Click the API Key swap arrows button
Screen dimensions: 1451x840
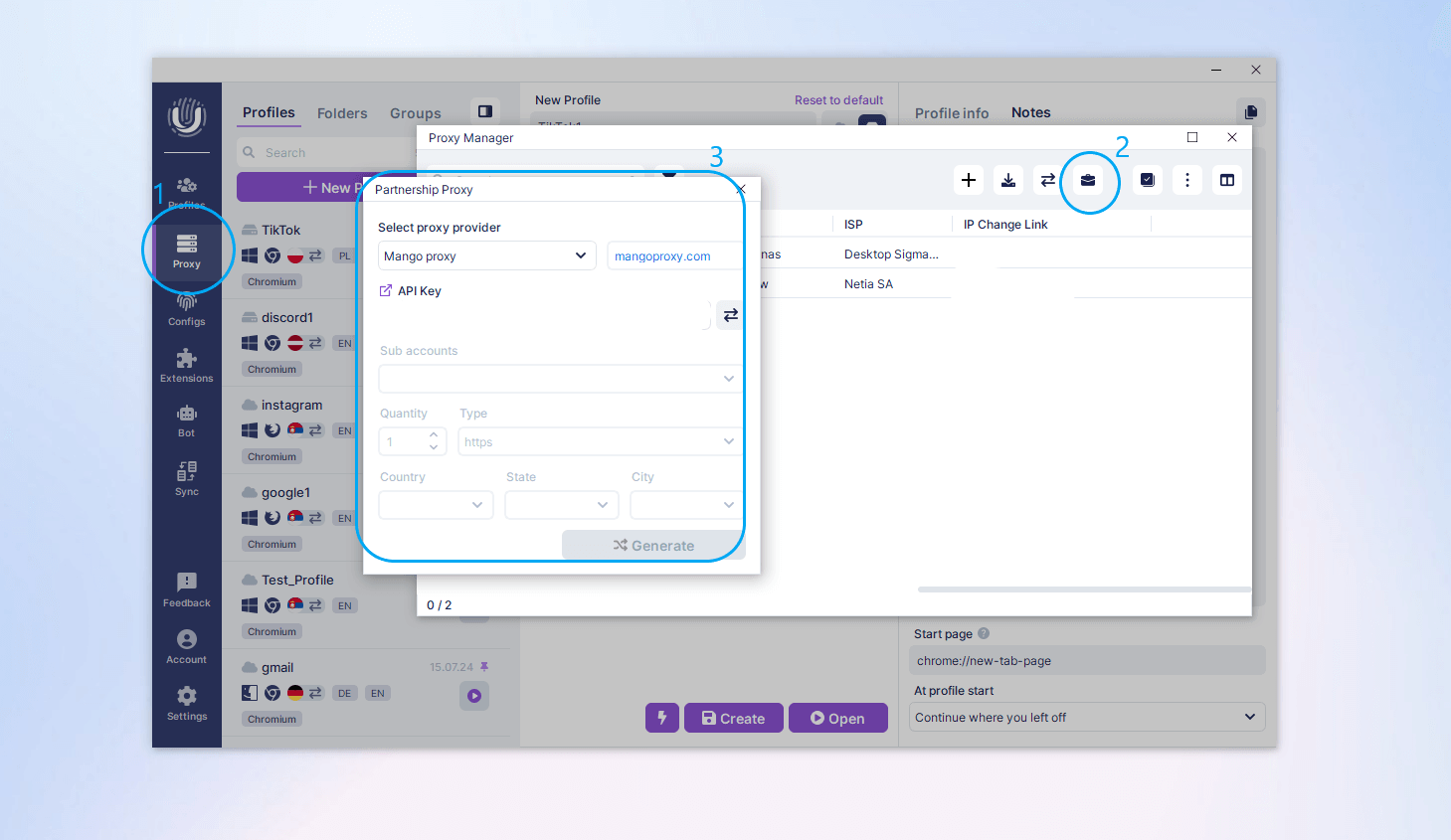(730, 315)
